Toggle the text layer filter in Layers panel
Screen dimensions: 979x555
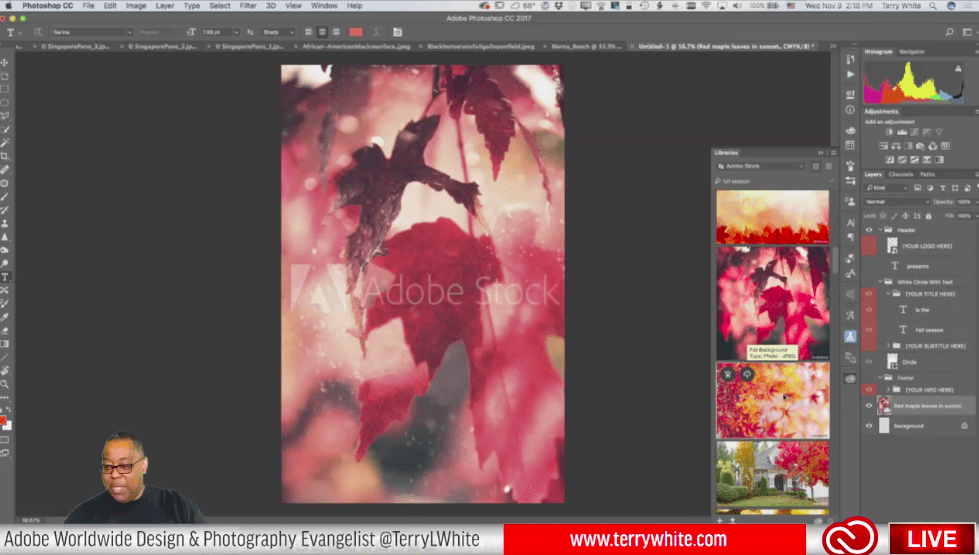(x=942, y=188)
